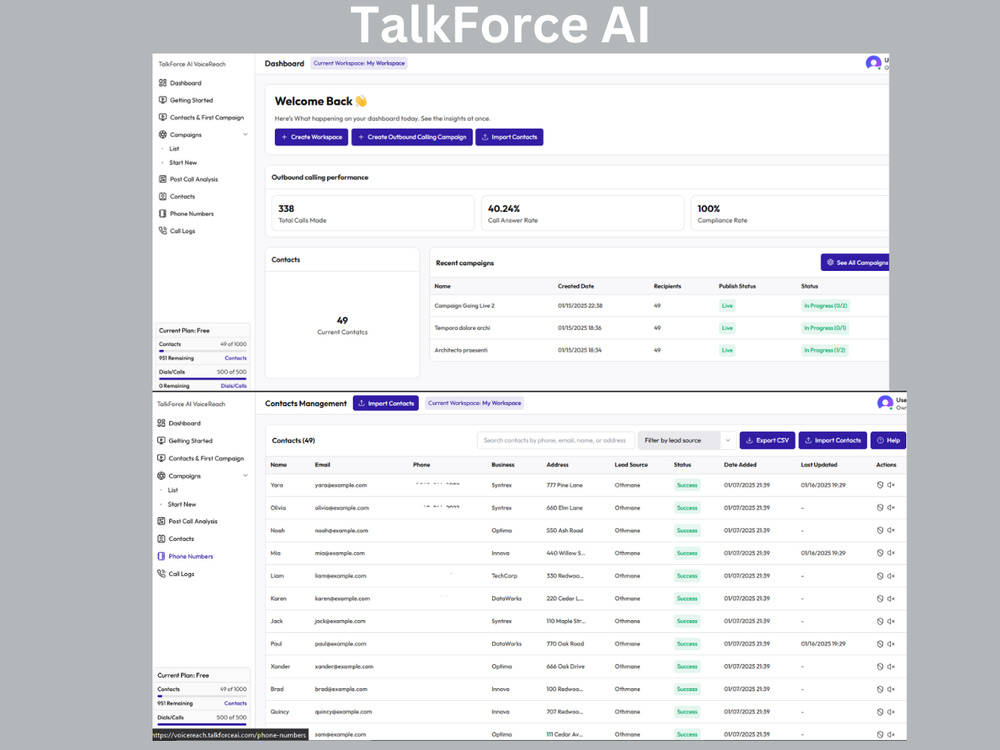
Task: Click Contacts usage progress bar in lower plan box
Action: click(x=202, y=696)
